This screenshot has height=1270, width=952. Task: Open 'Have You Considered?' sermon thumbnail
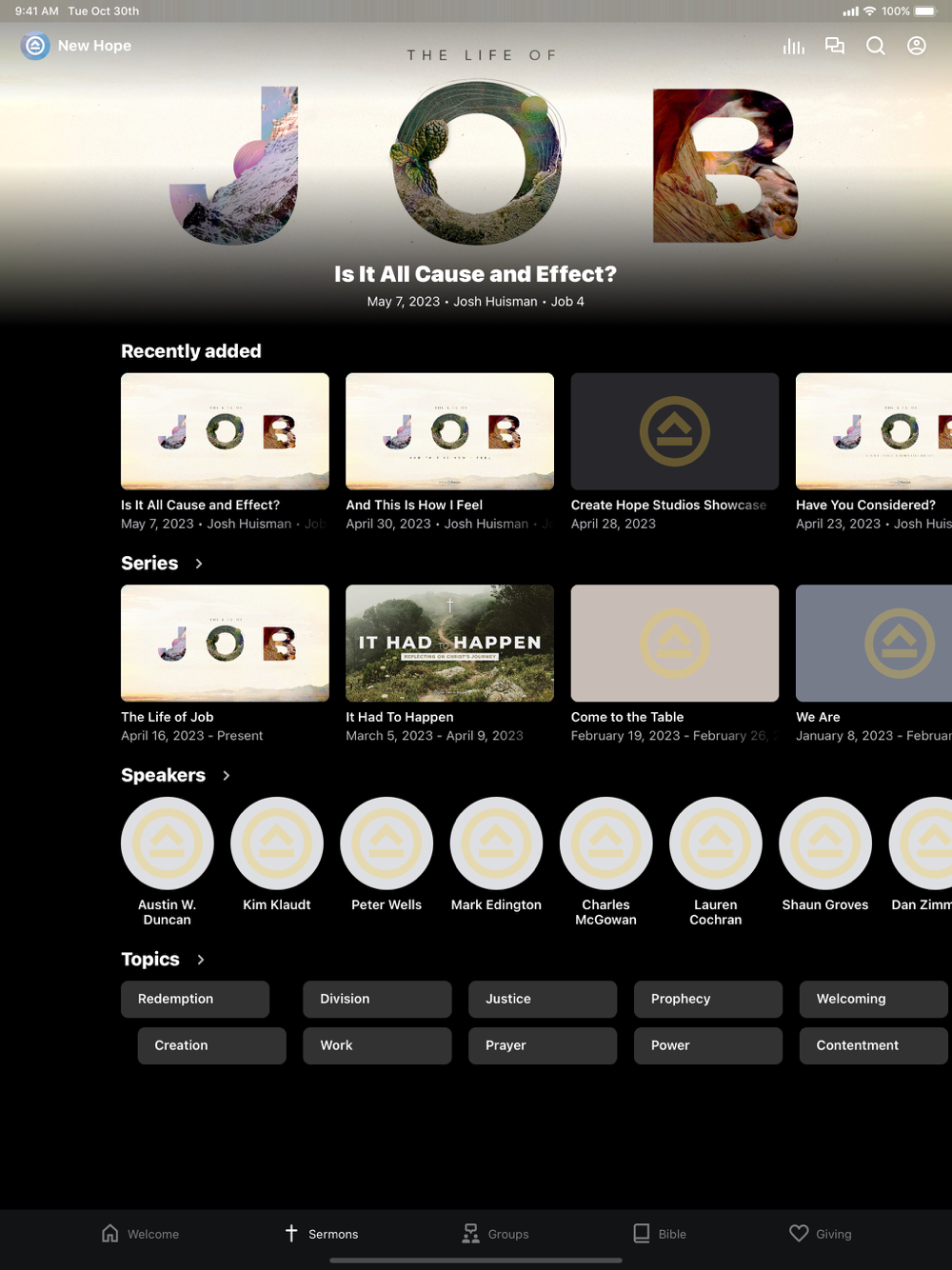coord(874,431)
